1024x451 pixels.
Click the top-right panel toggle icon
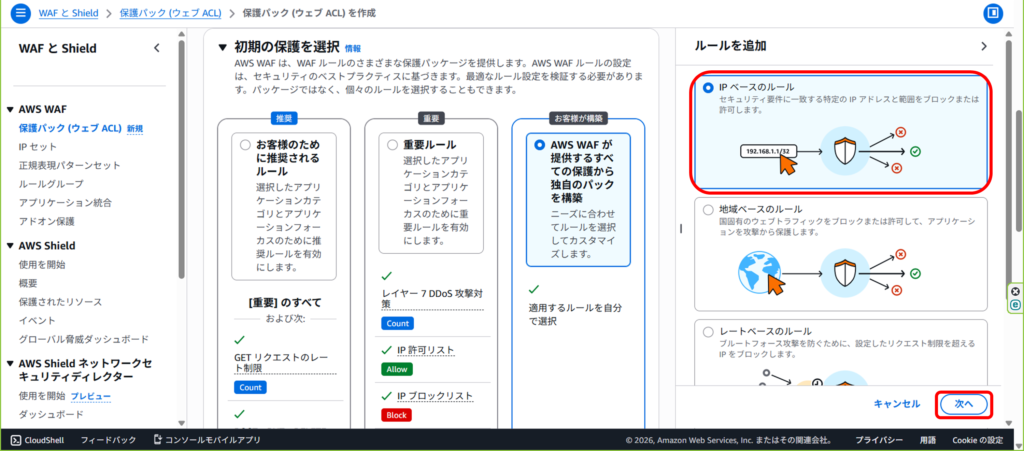[993, 14]
